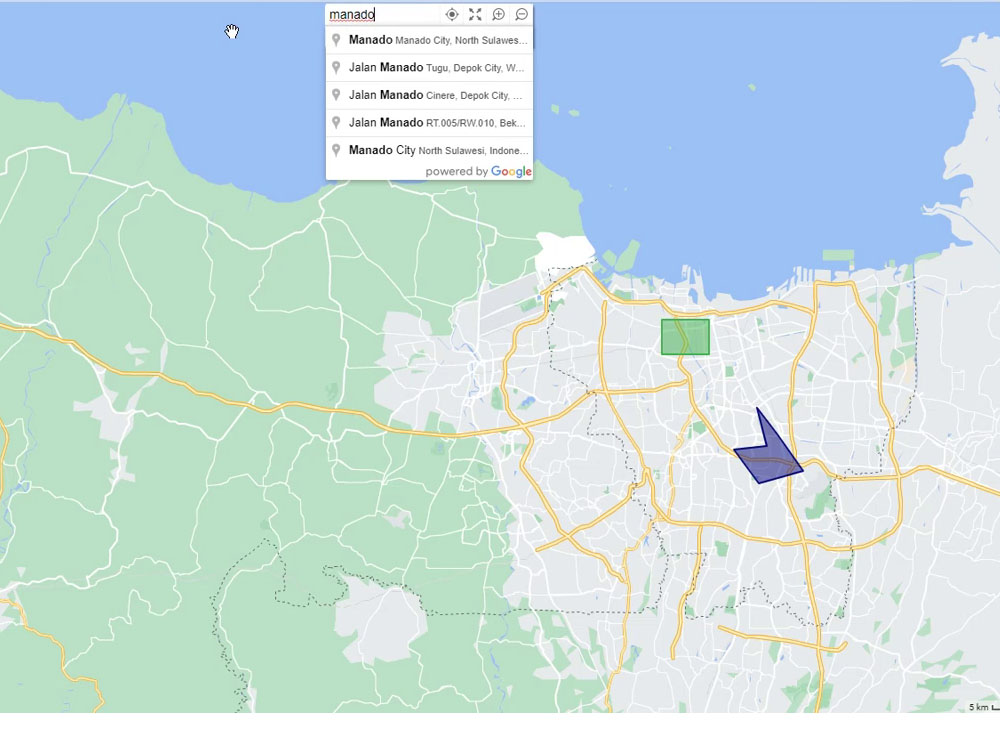Zoom out with the minus magnifier icon
This screenshot has height=750, width=1000.
522,14
